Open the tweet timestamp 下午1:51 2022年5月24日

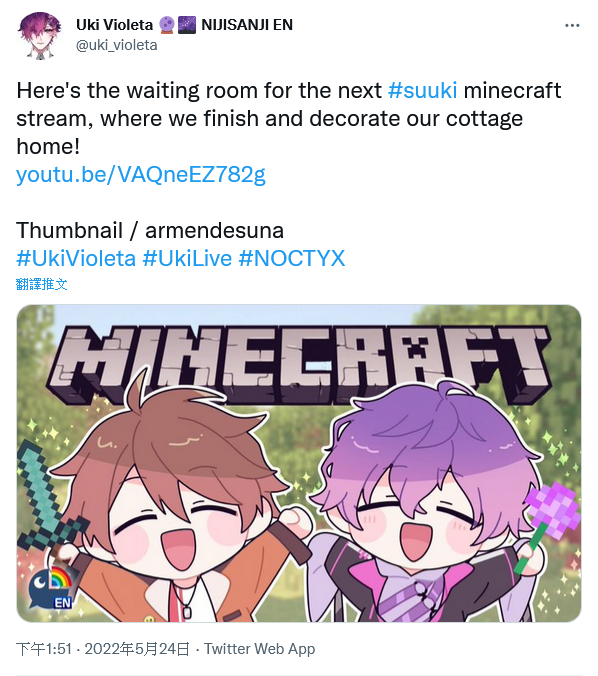click(x=103, y=649)
